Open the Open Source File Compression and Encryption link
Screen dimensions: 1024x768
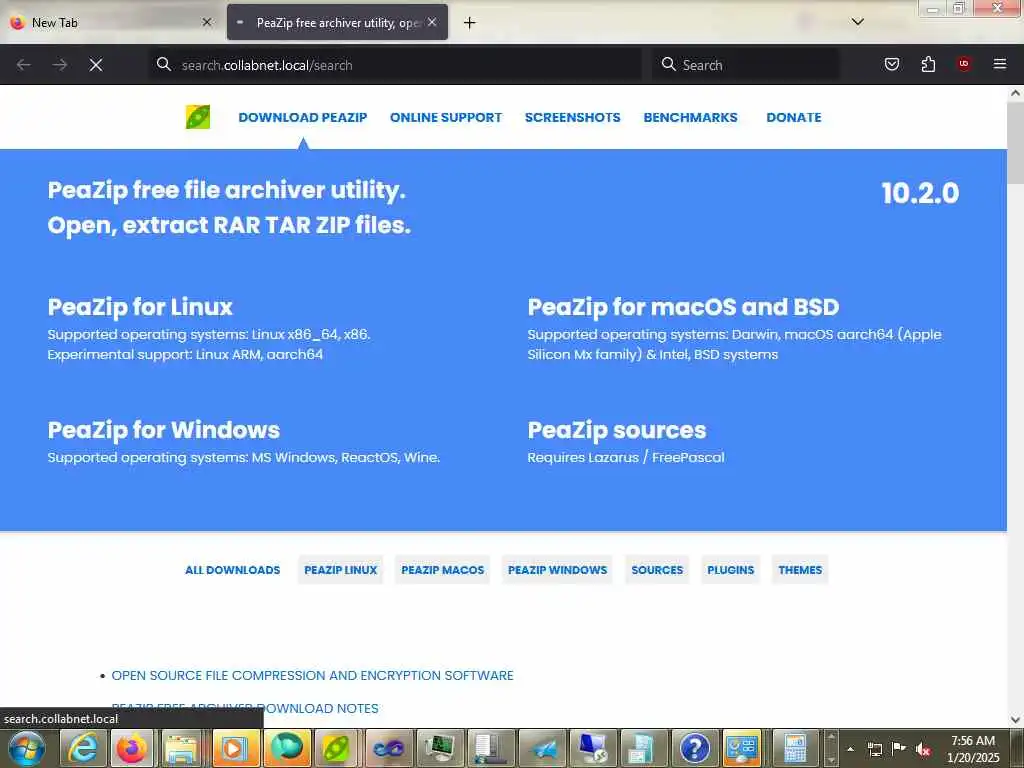point(312,675)
